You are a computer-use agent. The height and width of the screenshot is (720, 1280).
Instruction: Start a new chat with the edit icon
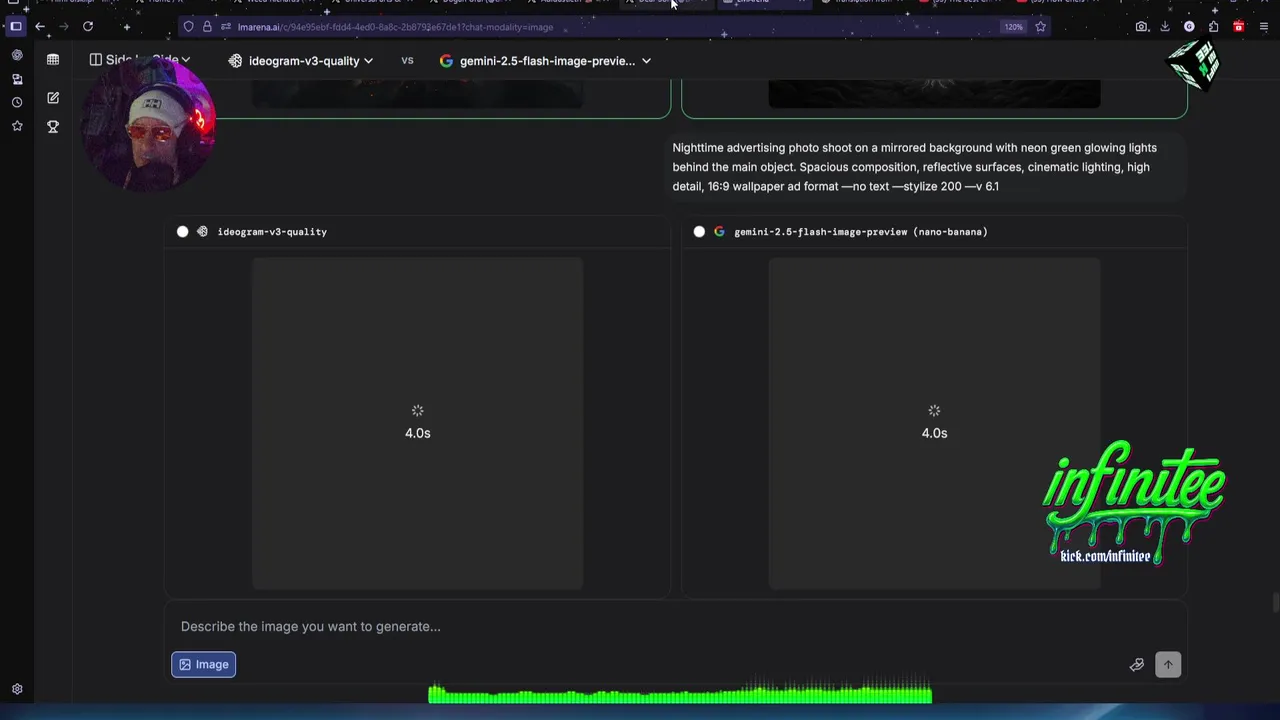tap(53, 98)
